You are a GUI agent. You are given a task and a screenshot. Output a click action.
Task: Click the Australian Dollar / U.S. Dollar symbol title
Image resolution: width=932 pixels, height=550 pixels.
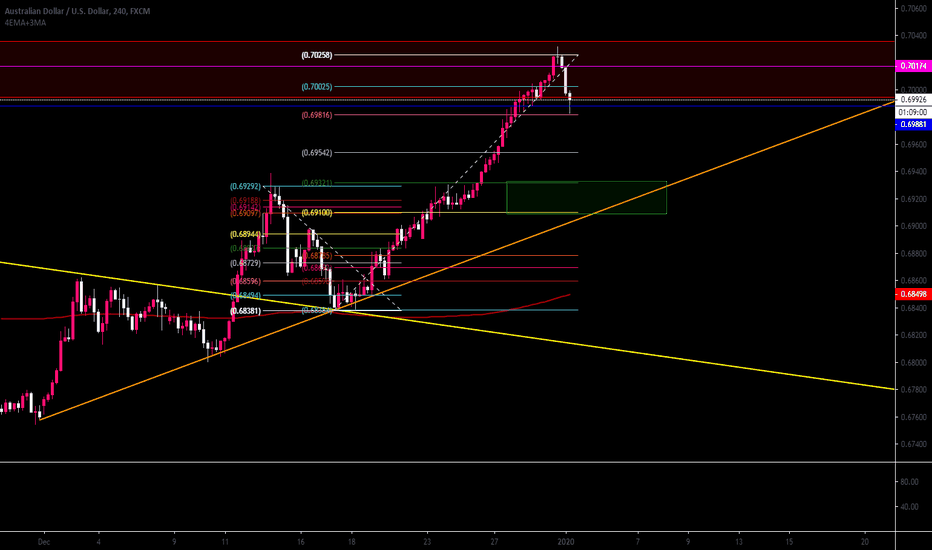77,11
